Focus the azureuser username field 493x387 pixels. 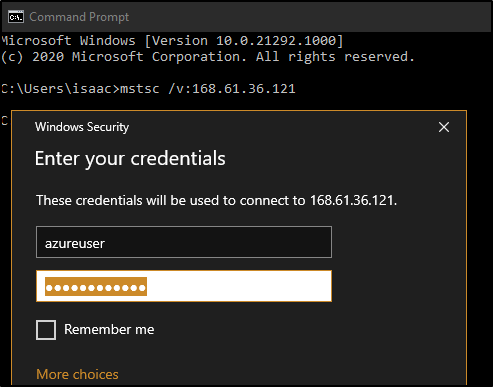(x=184, y=242)
